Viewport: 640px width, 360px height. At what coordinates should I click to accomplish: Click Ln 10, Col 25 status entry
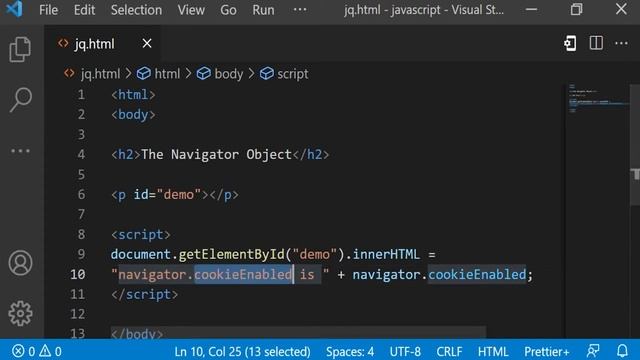(242, 351)
